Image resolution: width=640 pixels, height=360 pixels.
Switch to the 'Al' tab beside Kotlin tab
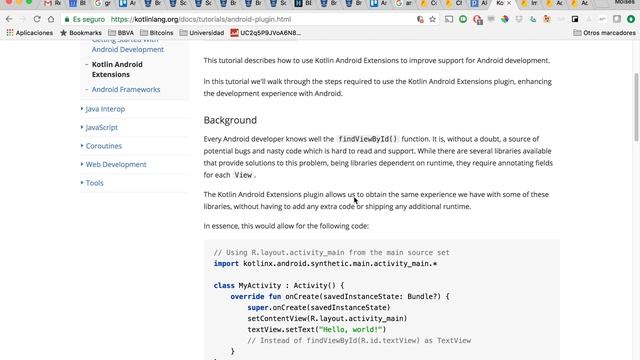coord(479,3)
